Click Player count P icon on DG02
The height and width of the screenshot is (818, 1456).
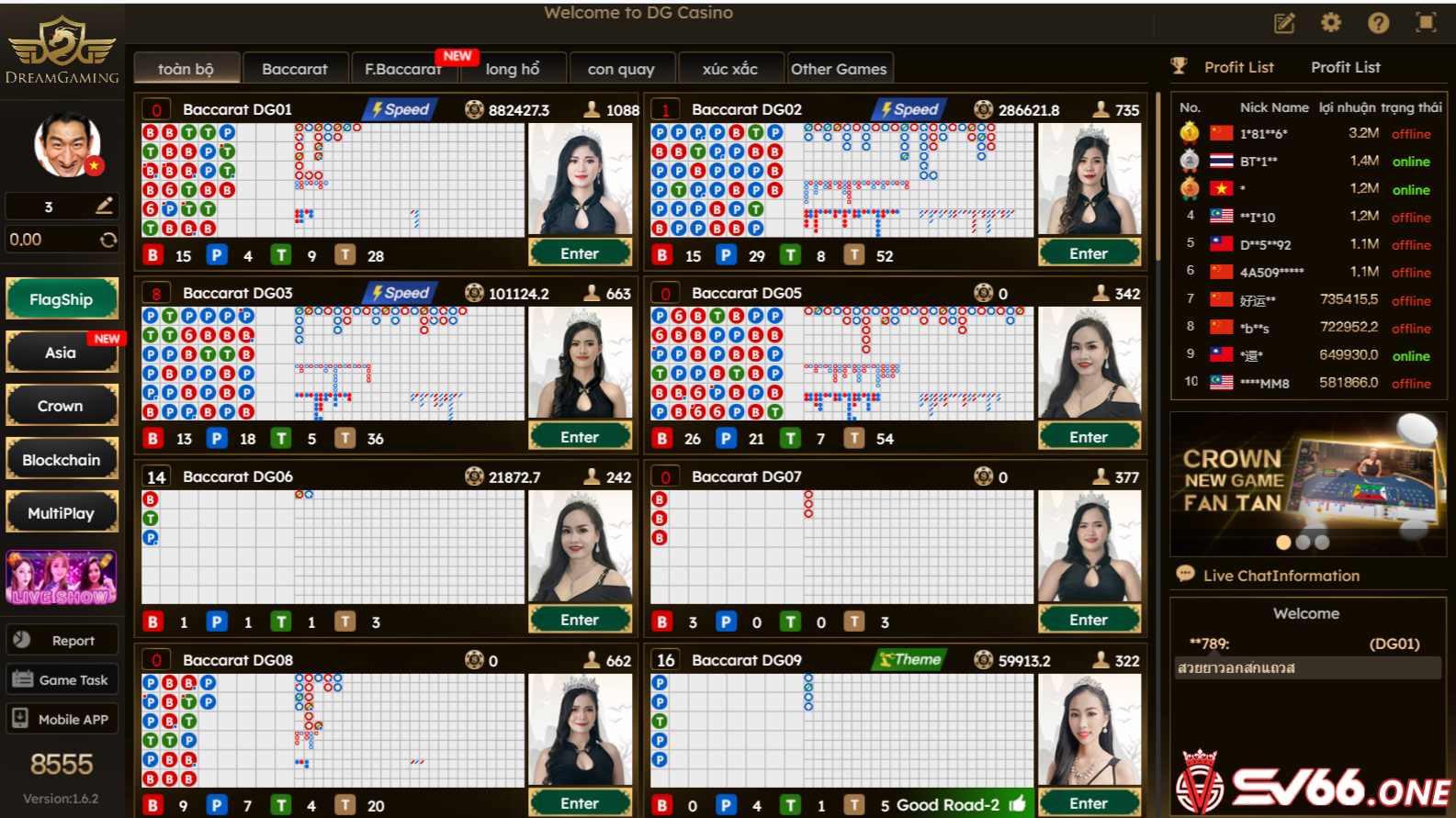726,255
